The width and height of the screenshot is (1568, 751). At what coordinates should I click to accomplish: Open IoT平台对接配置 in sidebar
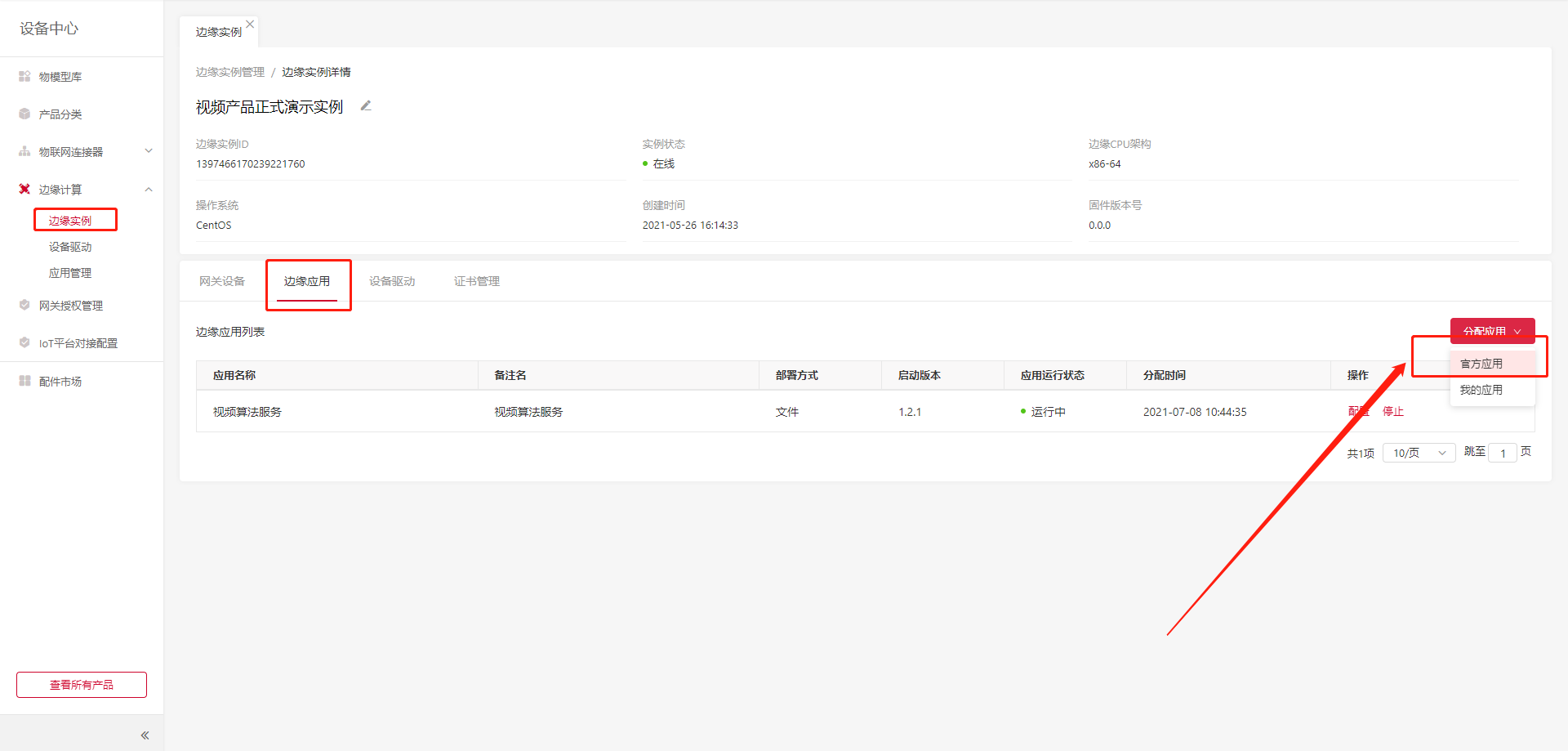click(x=78, y=343)
